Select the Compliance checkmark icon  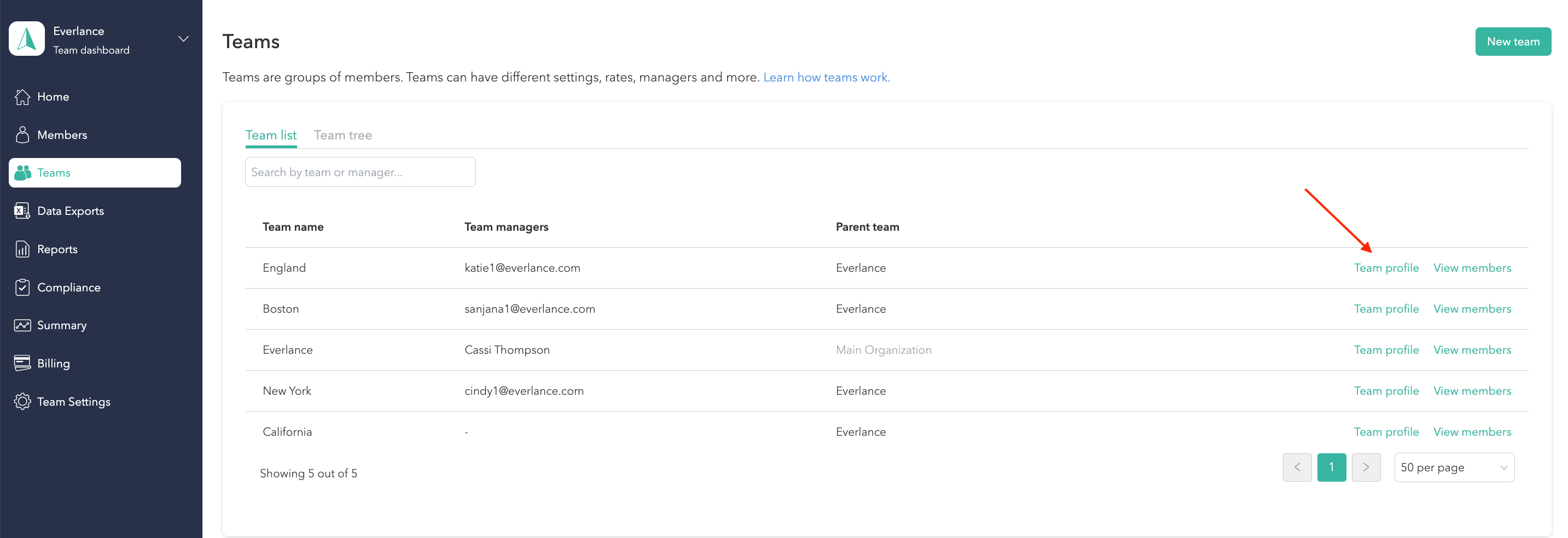click(22, 287)
